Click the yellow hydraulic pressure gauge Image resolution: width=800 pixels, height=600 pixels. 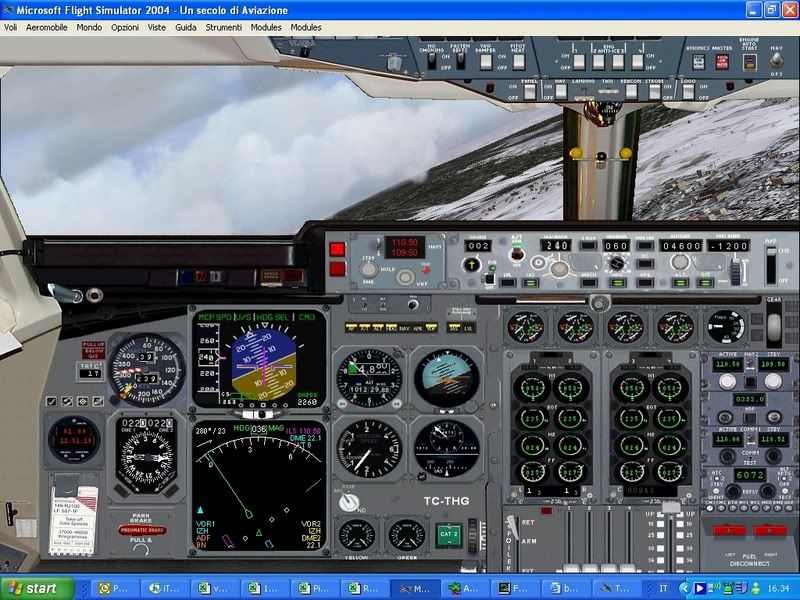point(357,536)
